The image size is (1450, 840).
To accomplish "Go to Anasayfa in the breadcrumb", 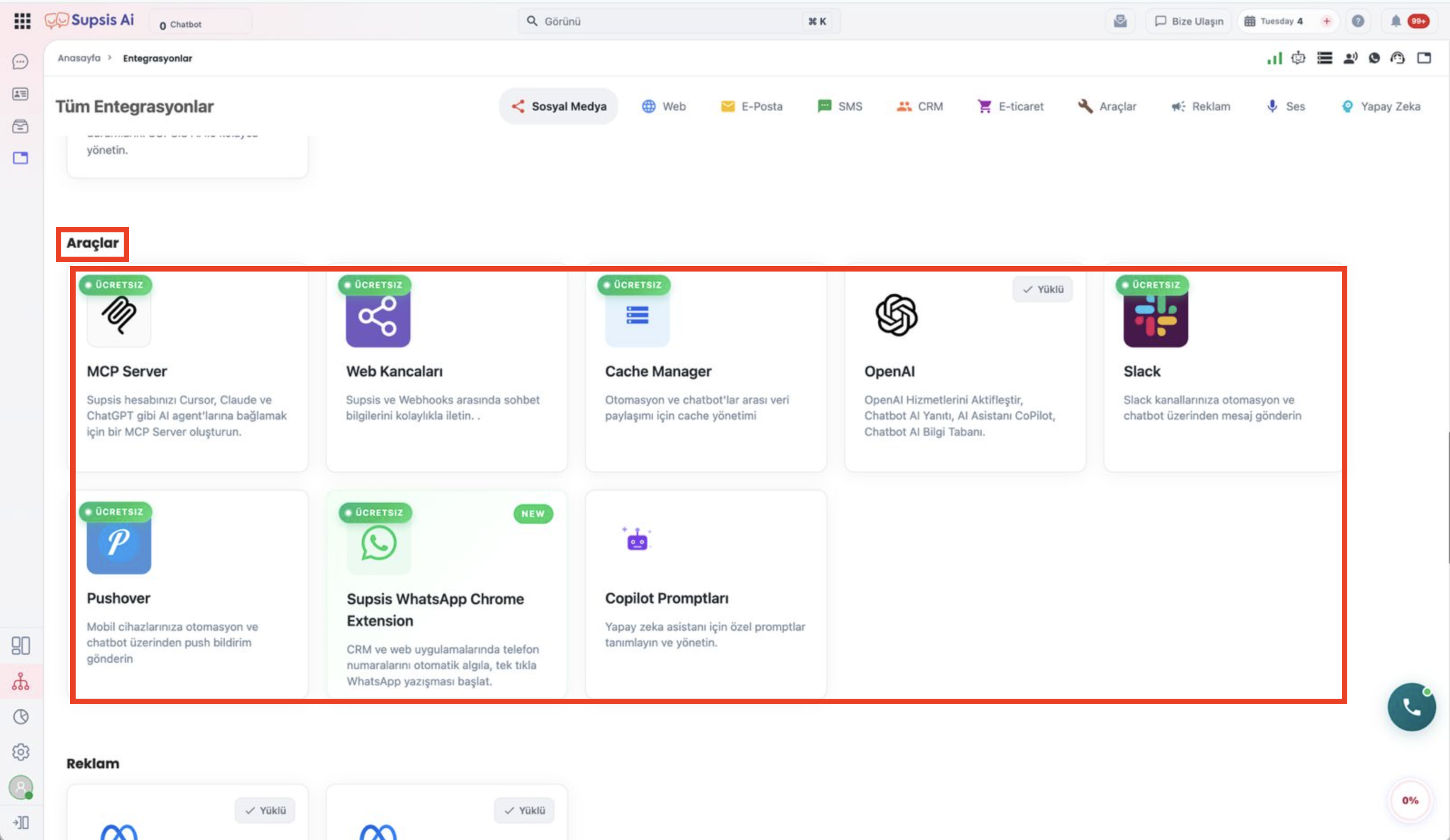I will tap(79, 58).
